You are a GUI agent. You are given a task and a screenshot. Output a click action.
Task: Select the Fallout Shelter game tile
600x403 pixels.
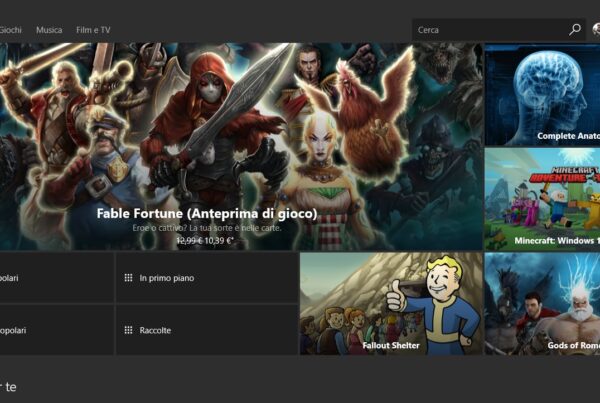click(x=391, y=303)
